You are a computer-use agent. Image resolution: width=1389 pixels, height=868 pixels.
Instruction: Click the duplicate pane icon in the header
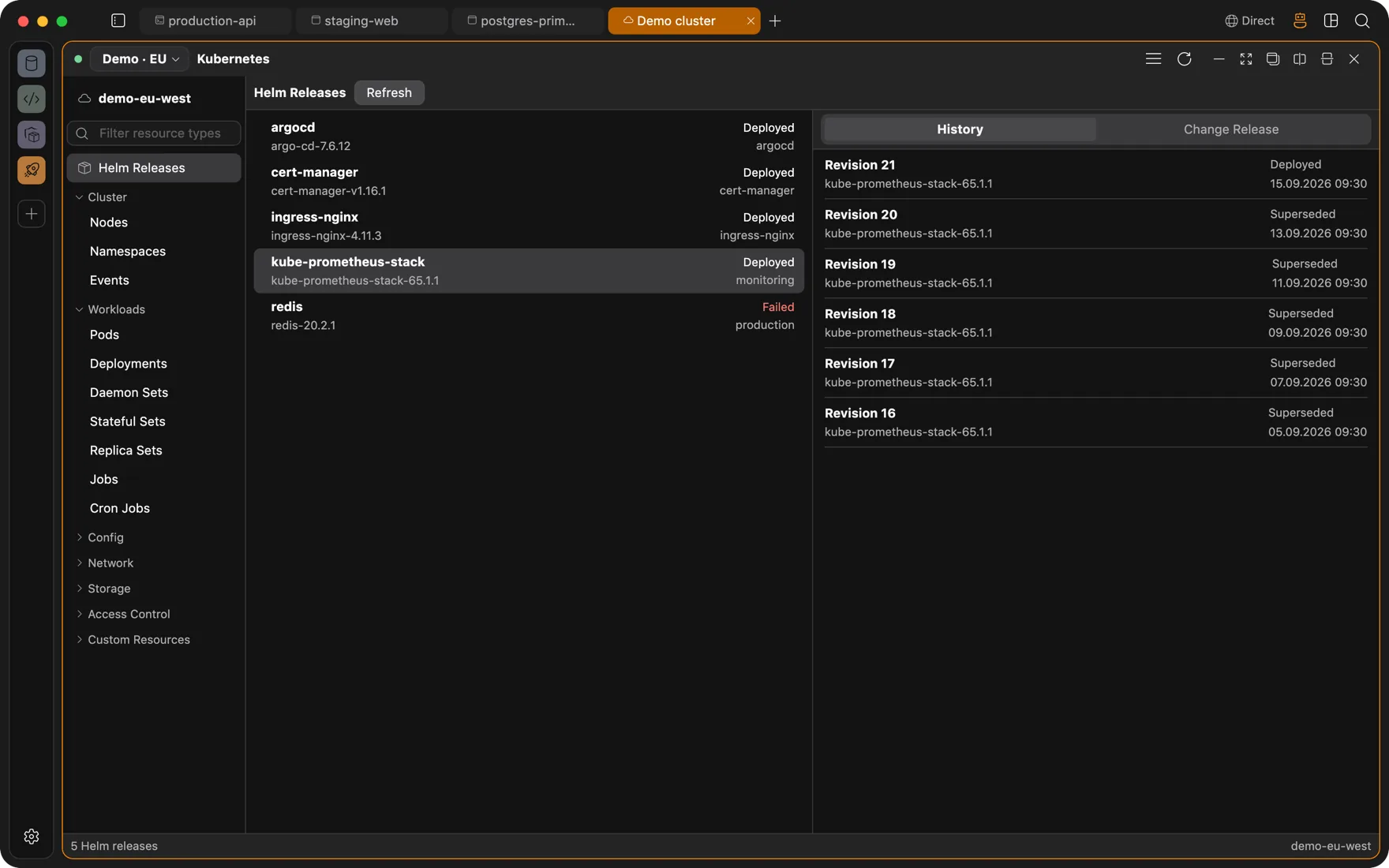1273,58
